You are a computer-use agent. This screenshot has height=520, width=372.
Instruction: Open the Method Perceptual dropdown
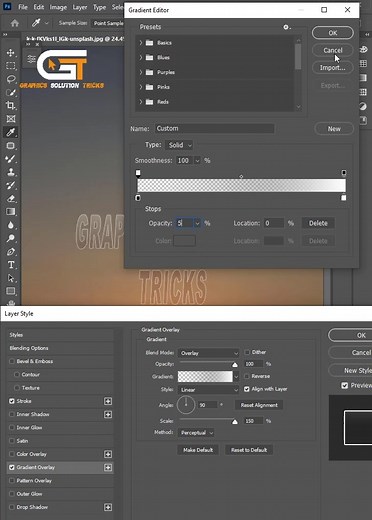pyautogui.click(x=196, y=433)
